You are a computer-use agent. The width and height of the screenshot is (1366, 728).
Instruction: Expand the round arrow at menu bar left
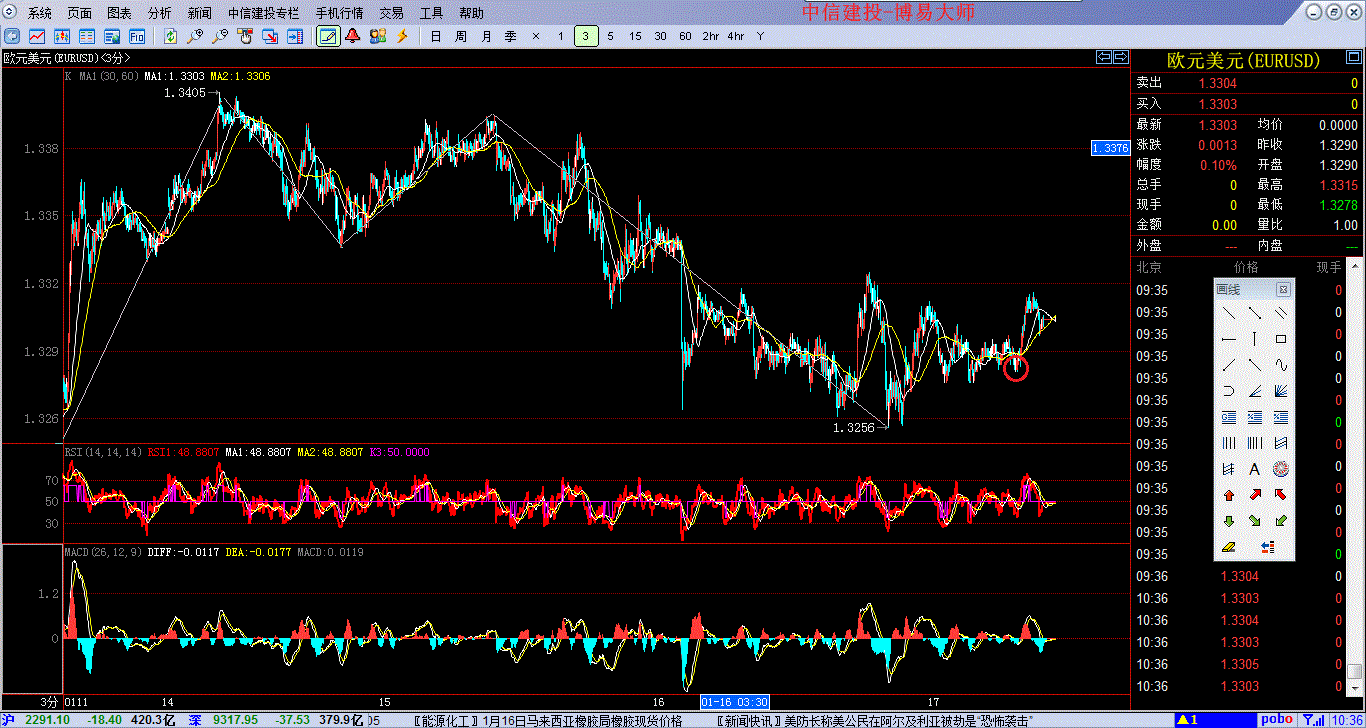click(x=10, y=13)
